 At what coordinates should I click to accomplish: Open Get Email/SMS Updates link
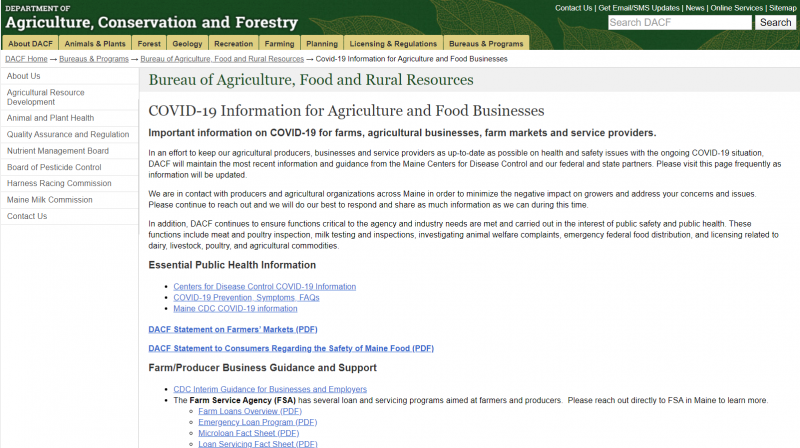(x=639, y=8)
